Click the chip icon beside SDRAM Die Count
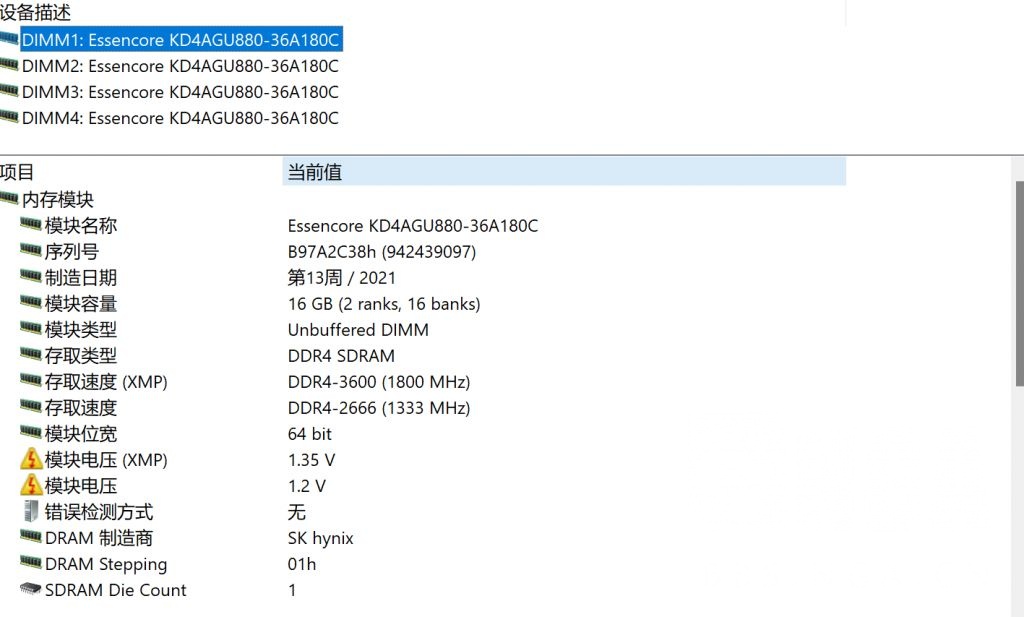 (x=30, y=590)
